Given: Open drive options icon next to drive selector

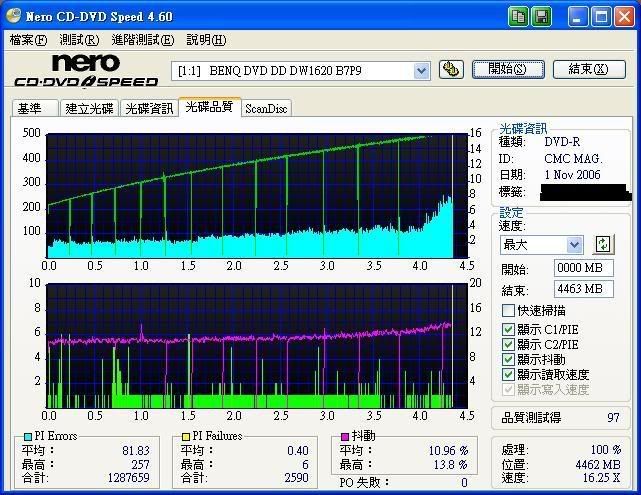Looking at the screenshot, I should coord(451,69).
